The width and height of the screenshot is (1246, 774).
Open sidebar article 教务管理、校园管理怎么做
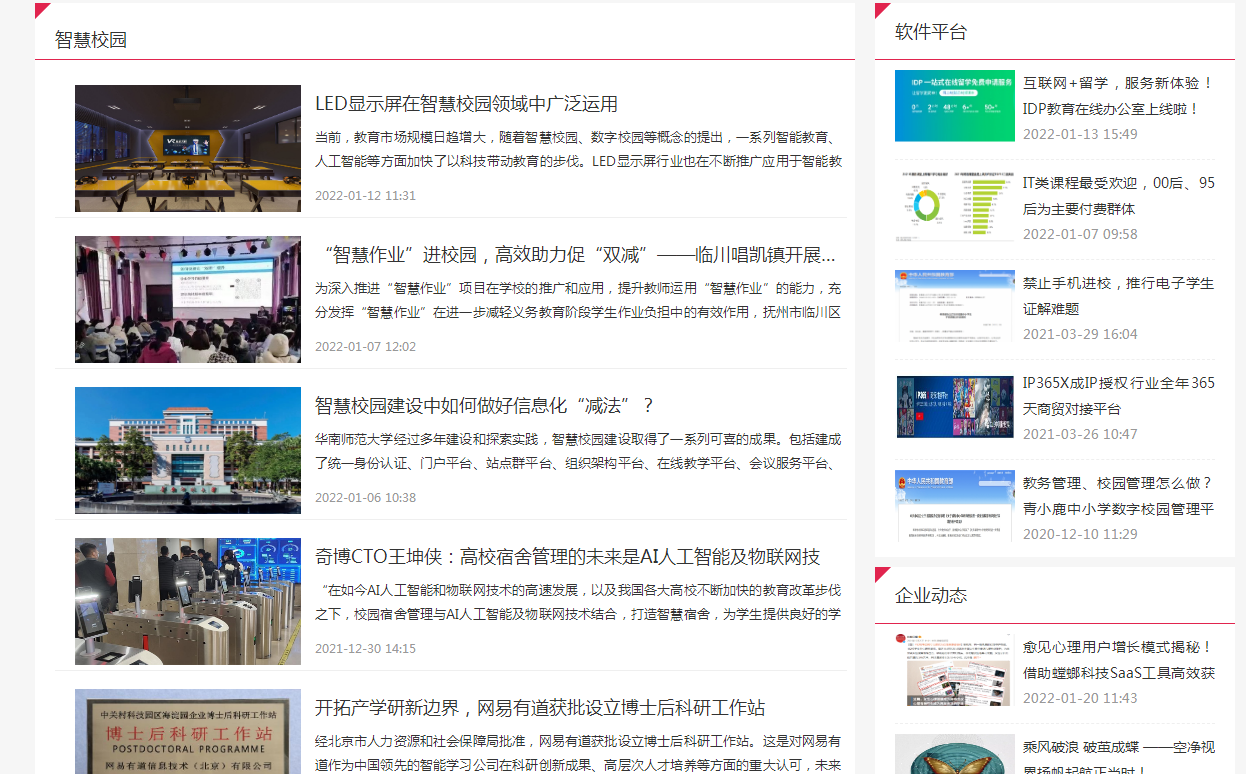(x=1118, y=496)
